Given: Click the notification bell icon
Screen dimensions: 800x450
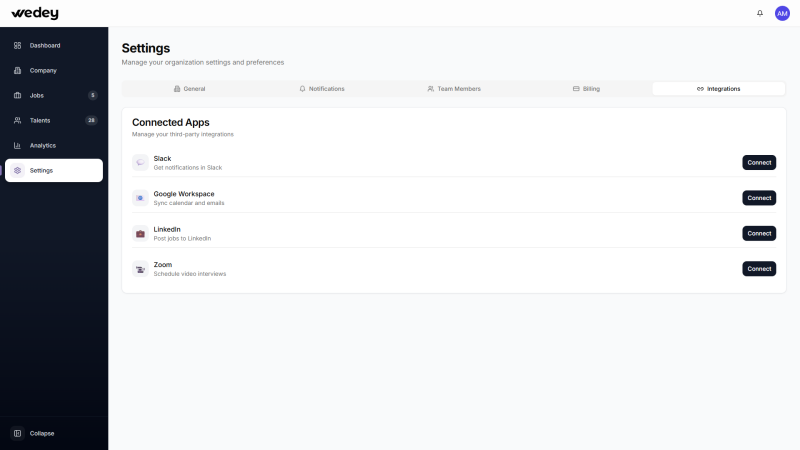Looking at the screenshot, I should [x=760, y=13].
